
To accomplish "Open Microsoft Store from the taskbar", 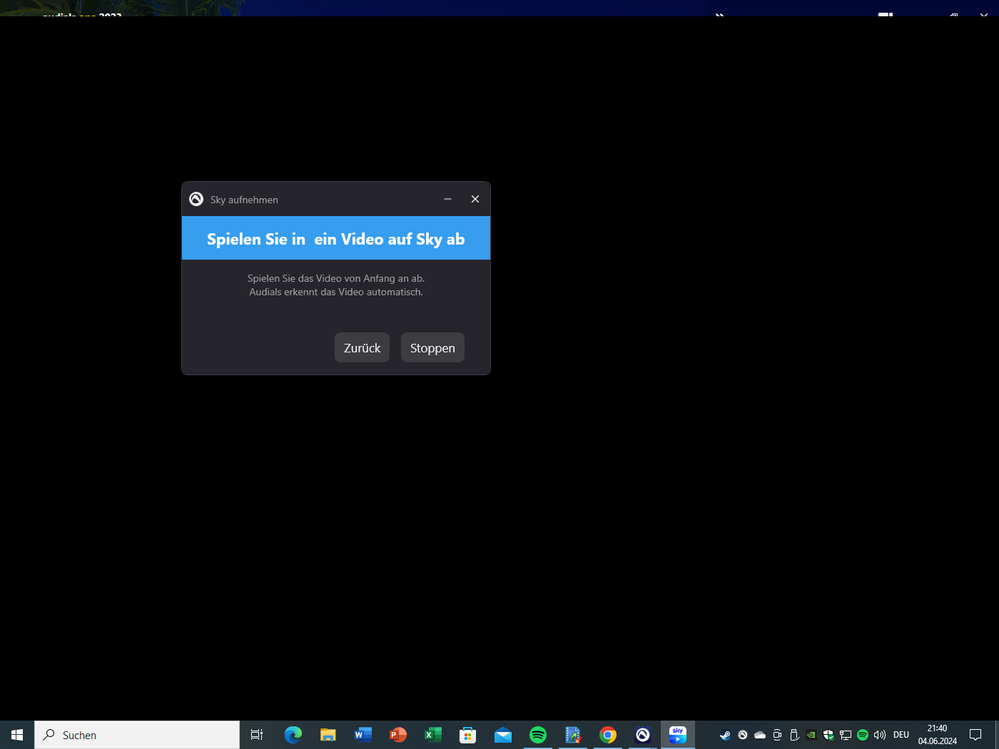I will pyautogui.click(x=468, y=735).
